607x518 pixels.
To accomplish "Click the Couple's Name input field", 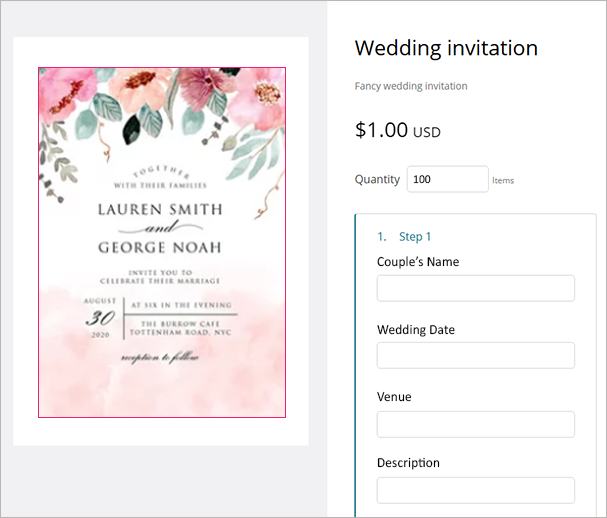I will coord(475,288).
